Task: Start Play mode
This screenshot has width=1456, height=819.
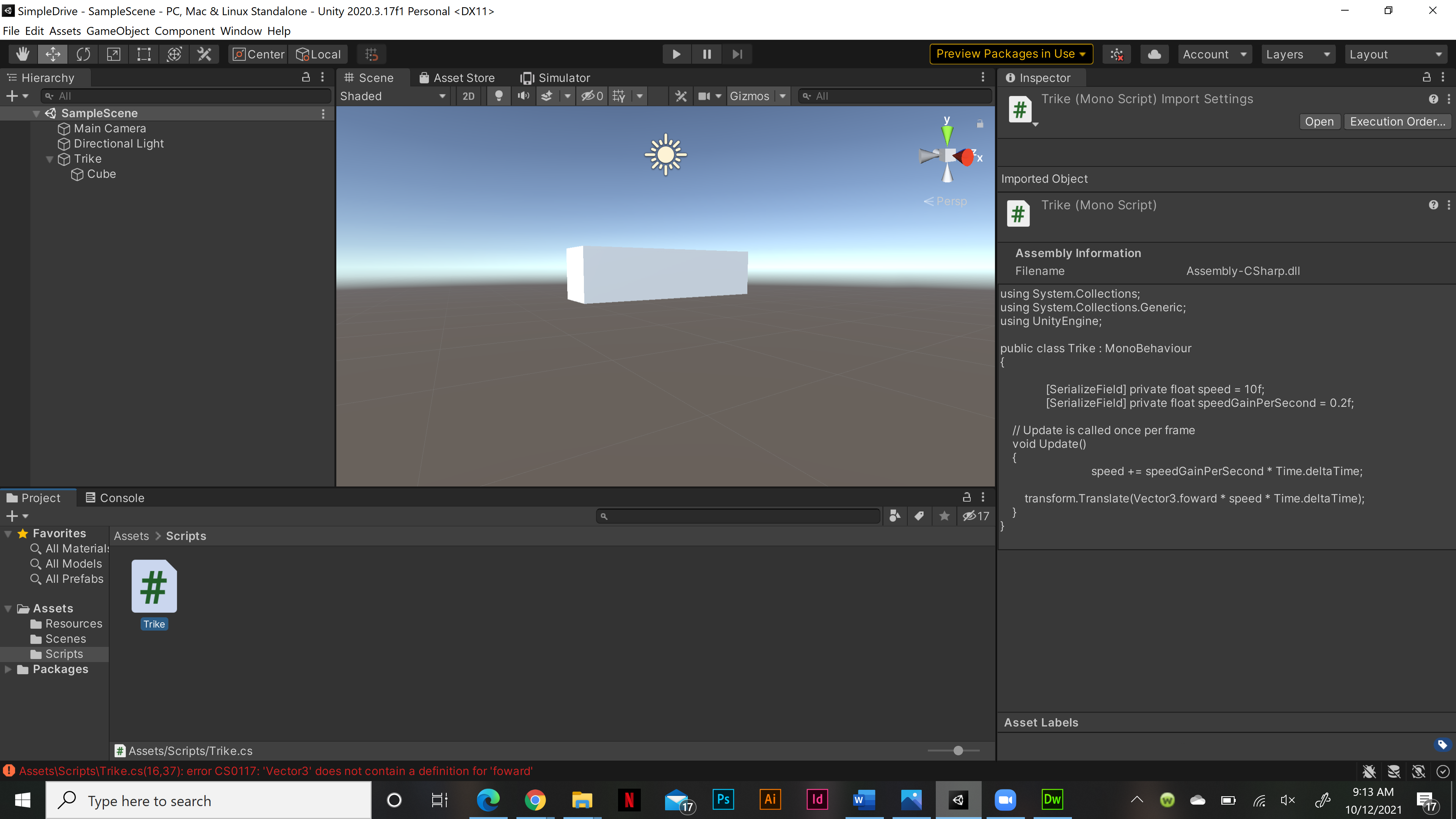Action: tap(676, 54)
